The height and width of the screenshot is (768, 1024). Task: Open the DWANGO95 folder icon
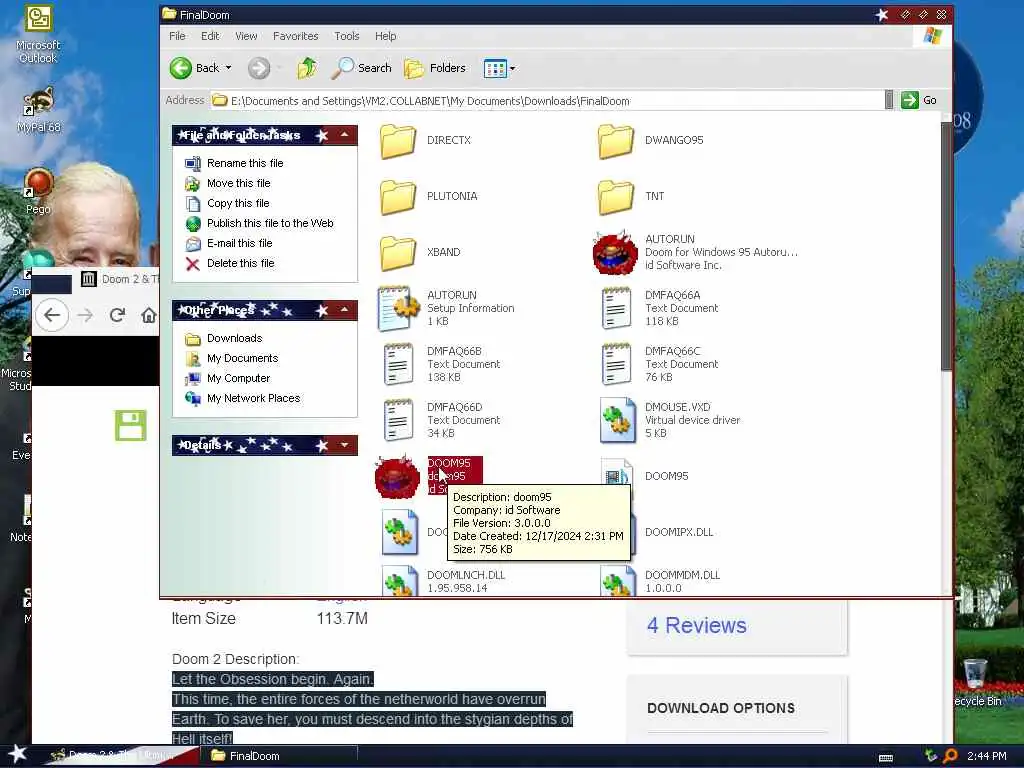[x=616, y=141]
